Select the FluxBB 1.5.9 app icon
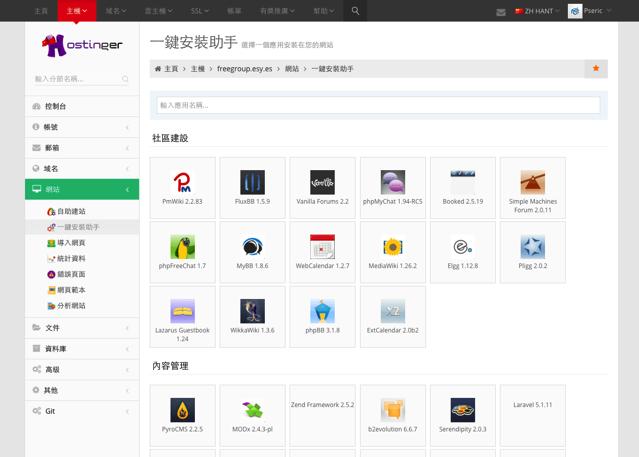This screenshot has width=639, height=457. pos(252,182)
